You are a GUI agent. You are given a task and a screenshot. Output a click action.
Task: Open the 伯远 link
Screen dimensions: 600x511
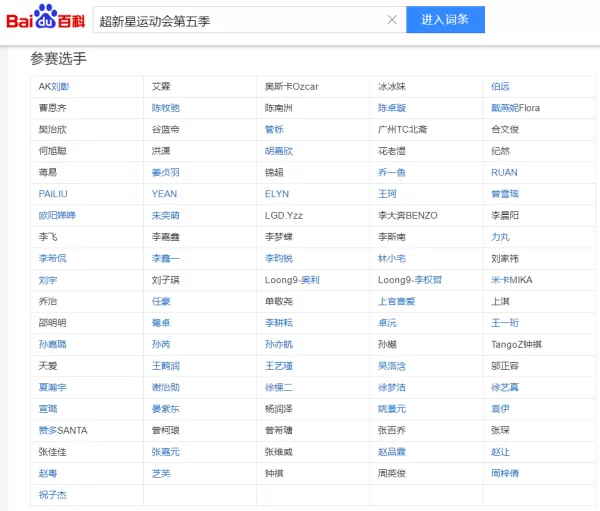tap(500, 87)
